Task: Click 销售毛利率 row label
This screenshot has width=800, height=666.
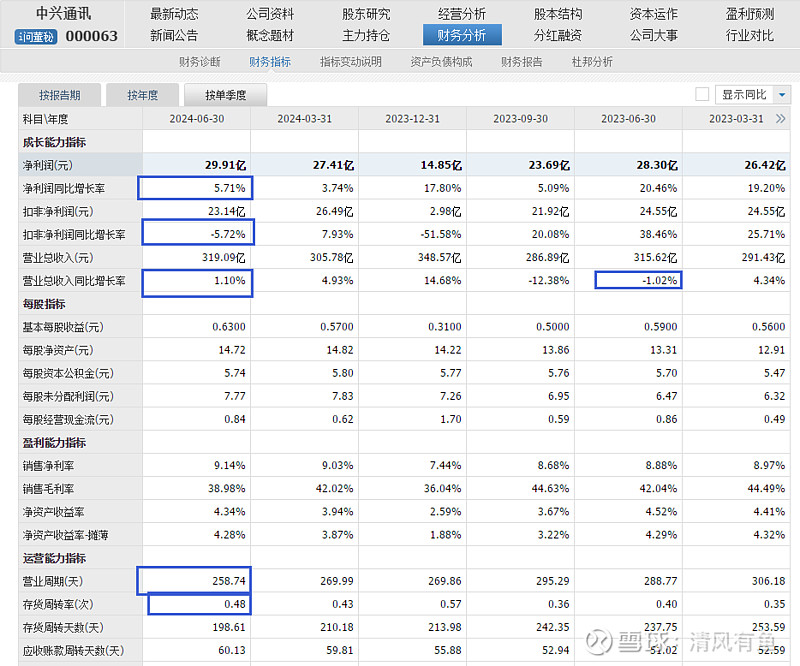Action: point(48,489)
